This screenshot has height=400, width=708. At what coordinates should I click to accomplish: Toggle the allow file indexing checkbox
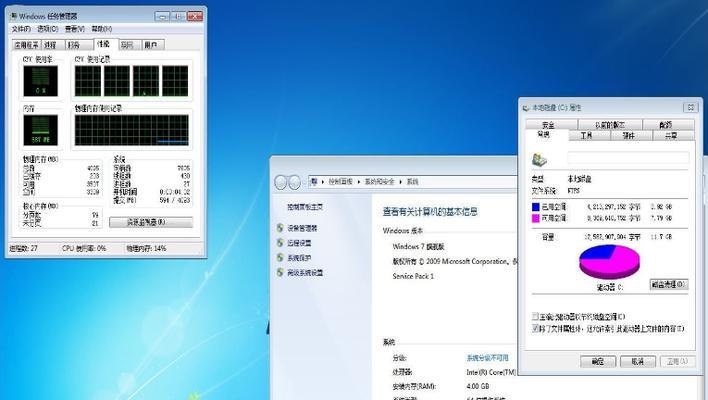point(535,329)
